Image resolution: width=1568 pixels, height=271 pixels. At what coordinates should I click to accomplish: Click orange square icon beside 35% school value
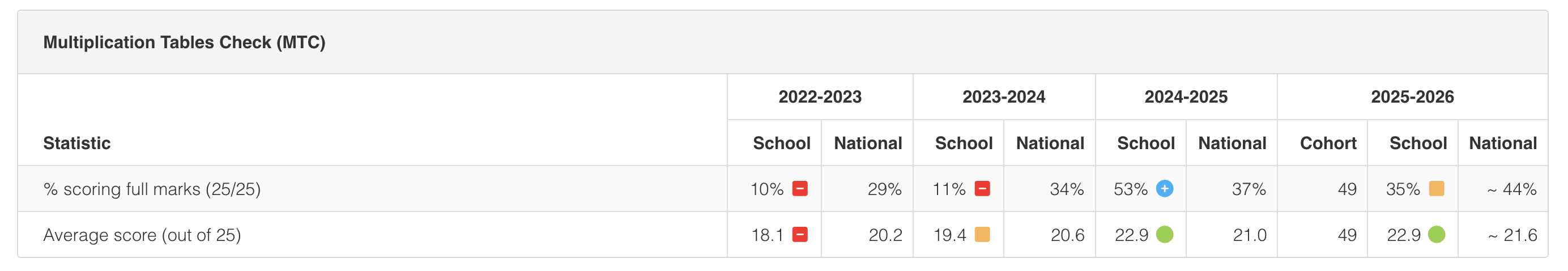pyautogui.click(x=1437, y=189)
